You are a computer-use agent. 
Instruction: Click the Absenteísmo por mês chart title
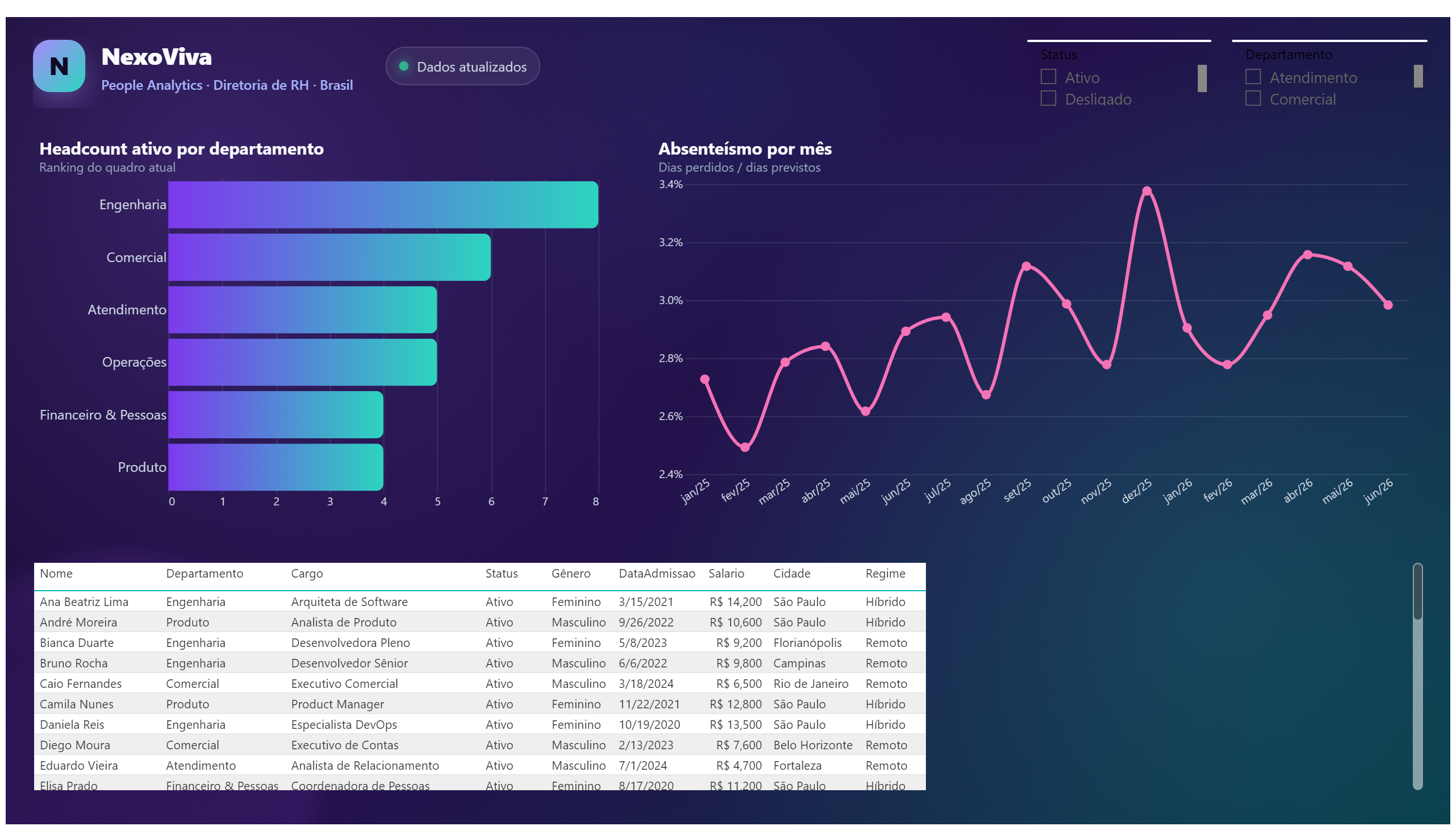click(745, 149)
